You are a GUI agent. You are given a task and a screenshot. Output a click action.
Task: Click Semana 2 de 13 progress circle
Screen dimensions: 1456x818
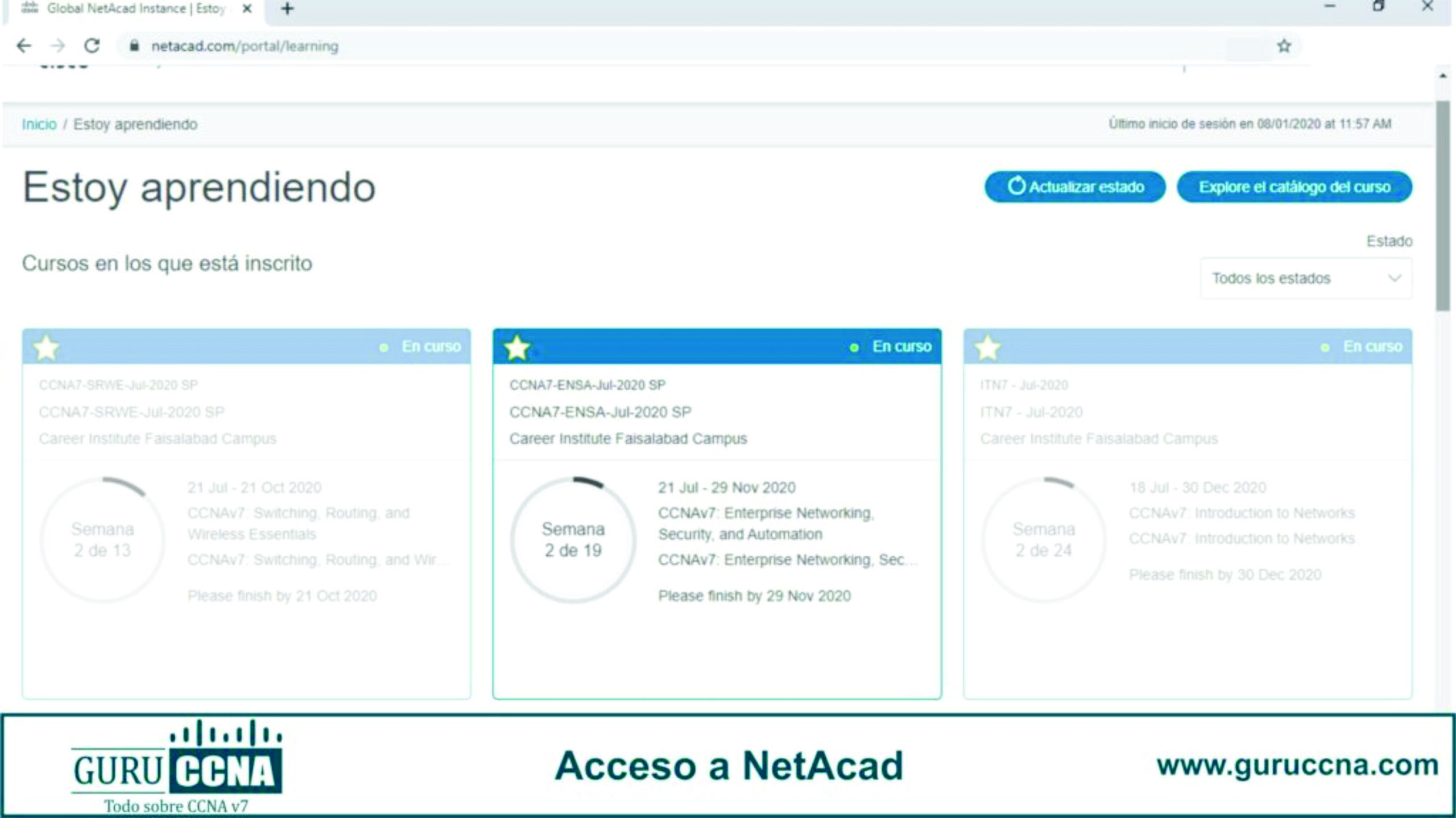click(102, 540)
